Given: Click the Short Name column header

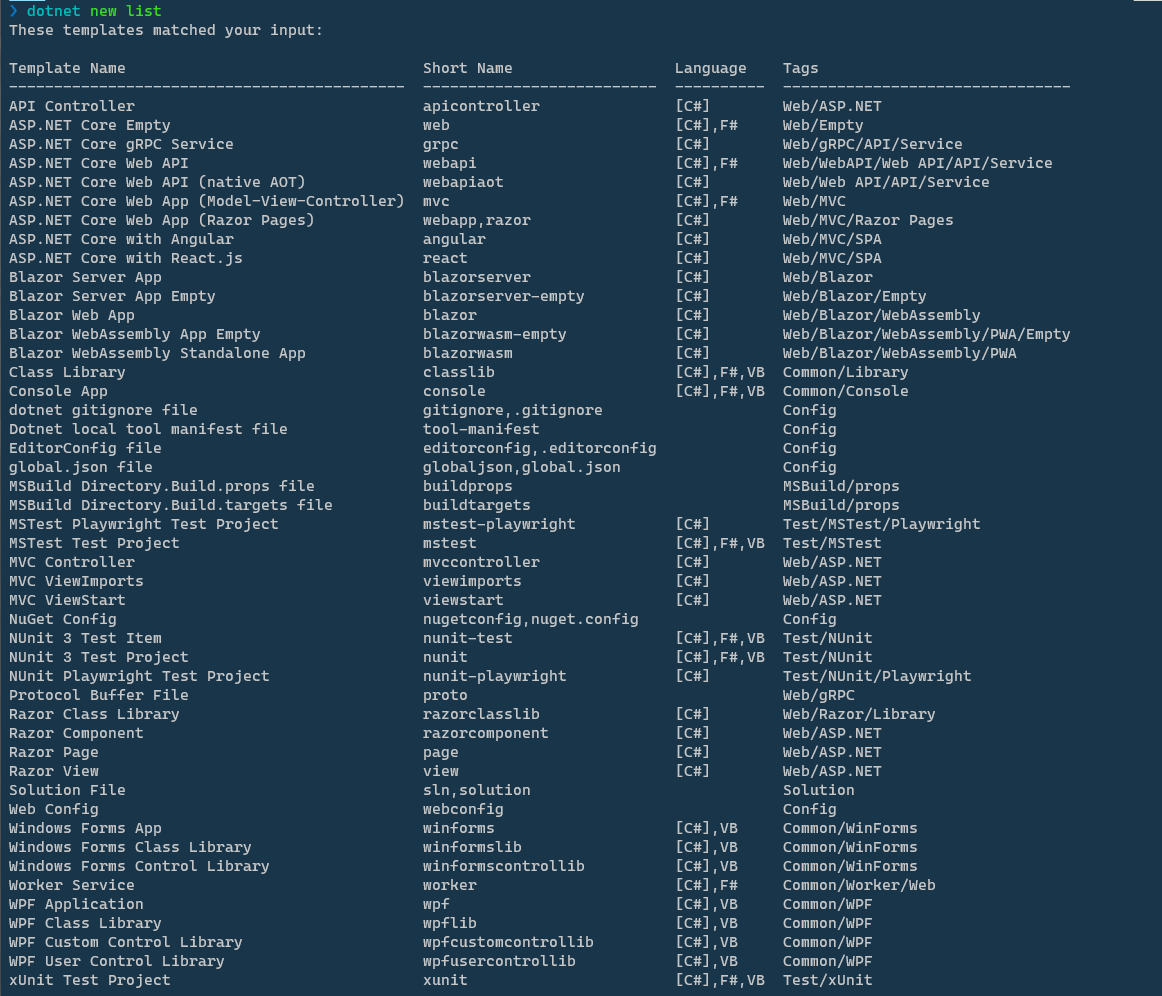Looking at the screenshot, I should pos(468,67).
